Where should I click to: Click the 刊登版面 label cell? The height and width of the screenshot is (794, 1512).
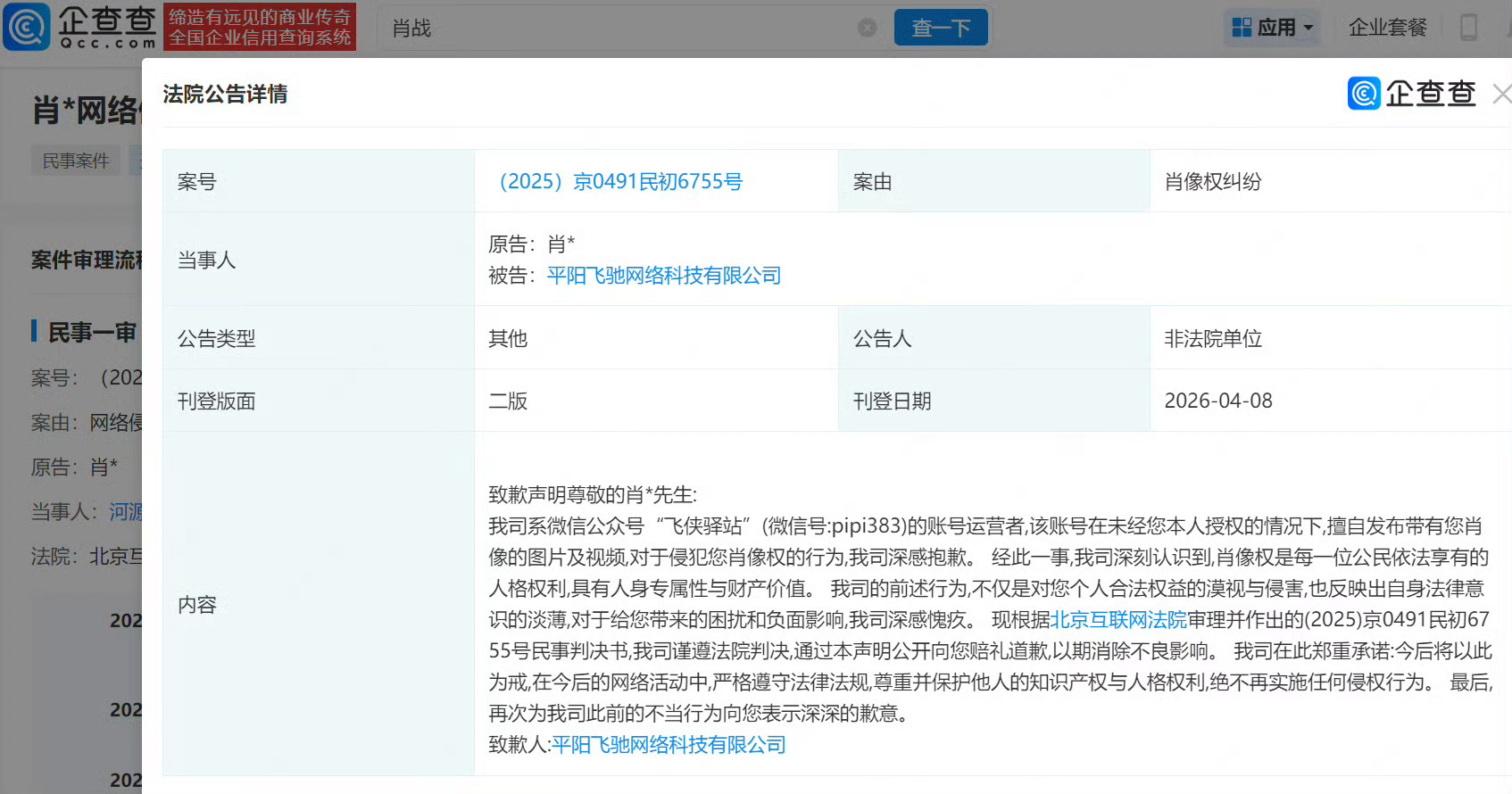pyautogui.click(x=319, y=401)
